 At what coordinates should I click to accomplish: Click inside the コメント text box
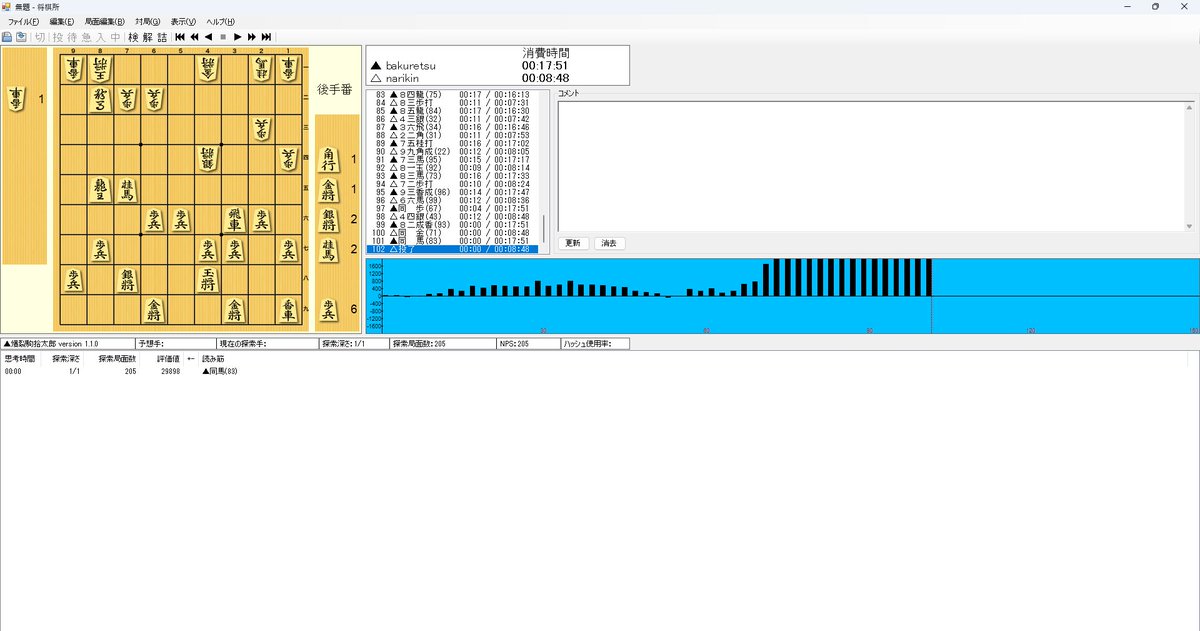point(870,166)
